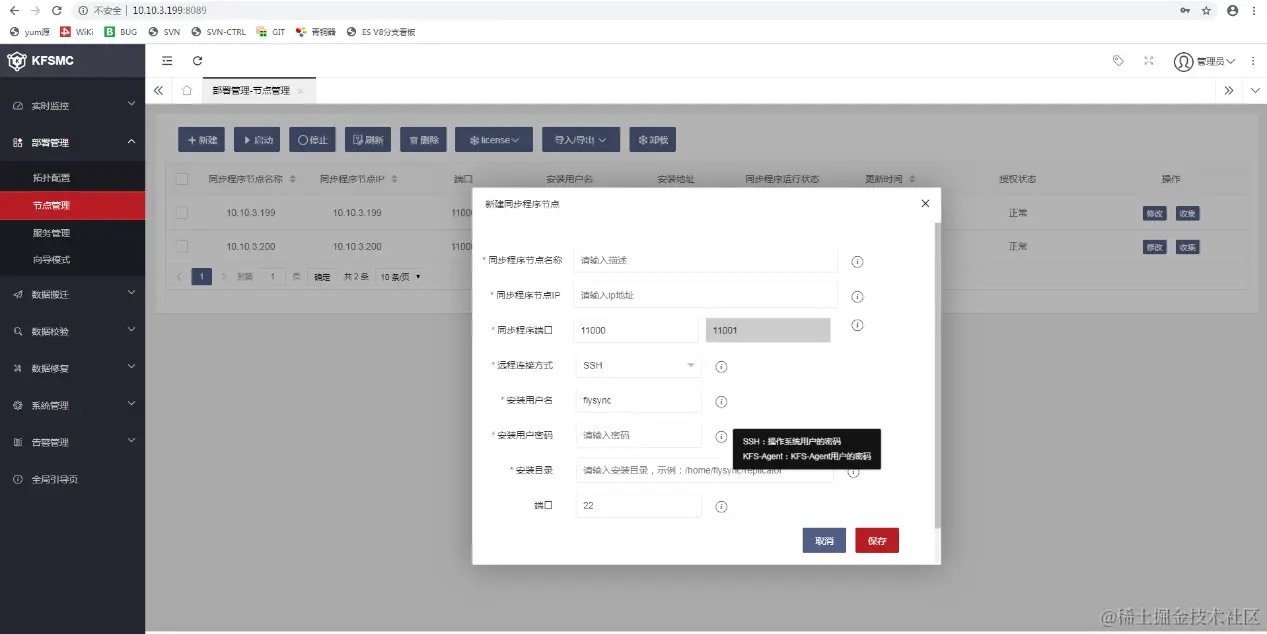Click the double right arrow in the tab bar
This screenshot has height=634, width=1267.
[1229, 90]
